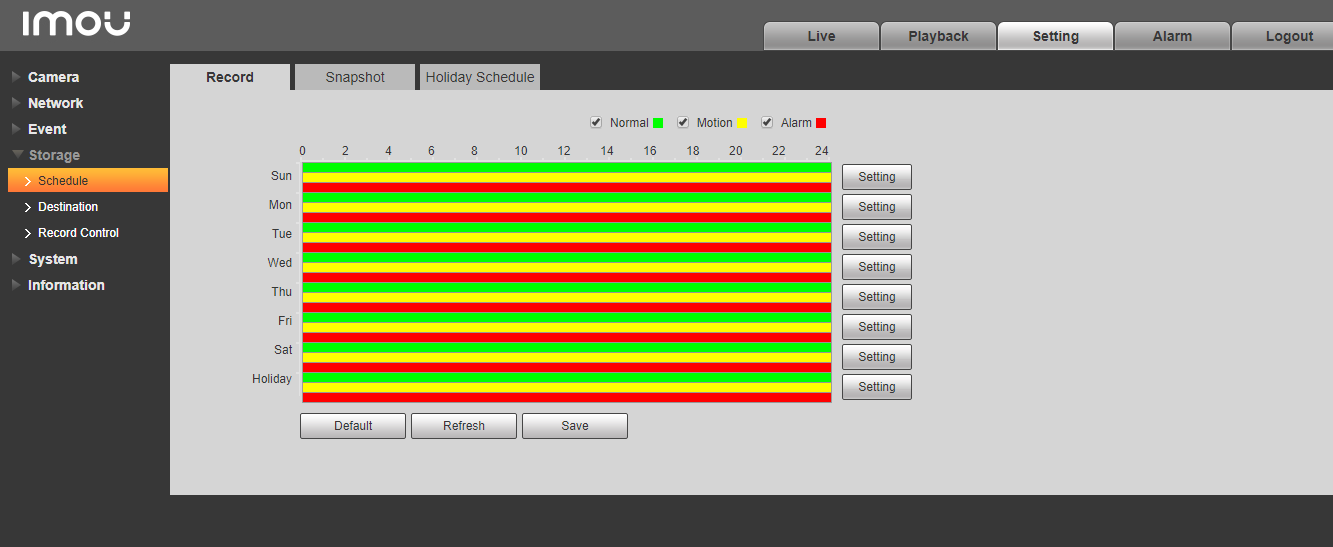This screenshot has height=547, width=1333.
Task: Open the Holiday Schedule tab
Action: click(480, 77)
